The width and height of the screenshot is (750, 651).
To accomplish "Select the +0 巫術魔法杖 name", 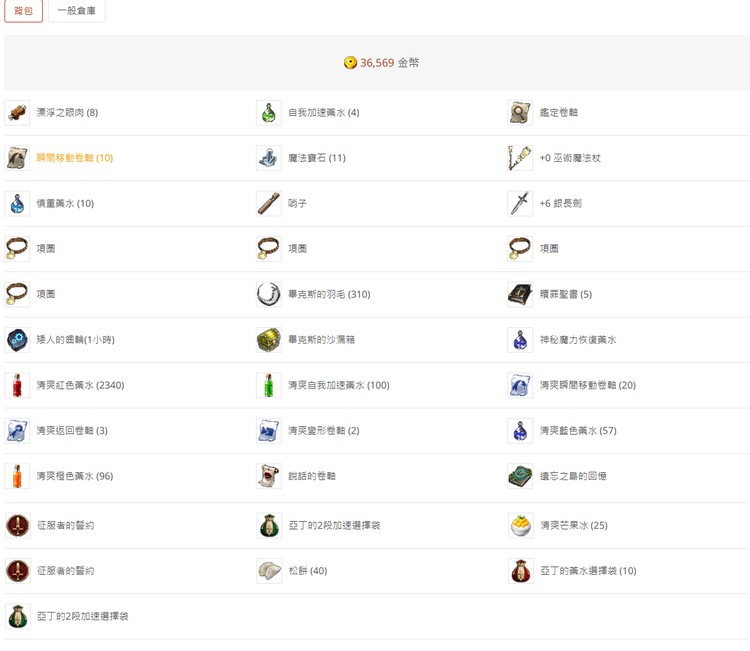I will pyautogui.click(x=570, y=158).
